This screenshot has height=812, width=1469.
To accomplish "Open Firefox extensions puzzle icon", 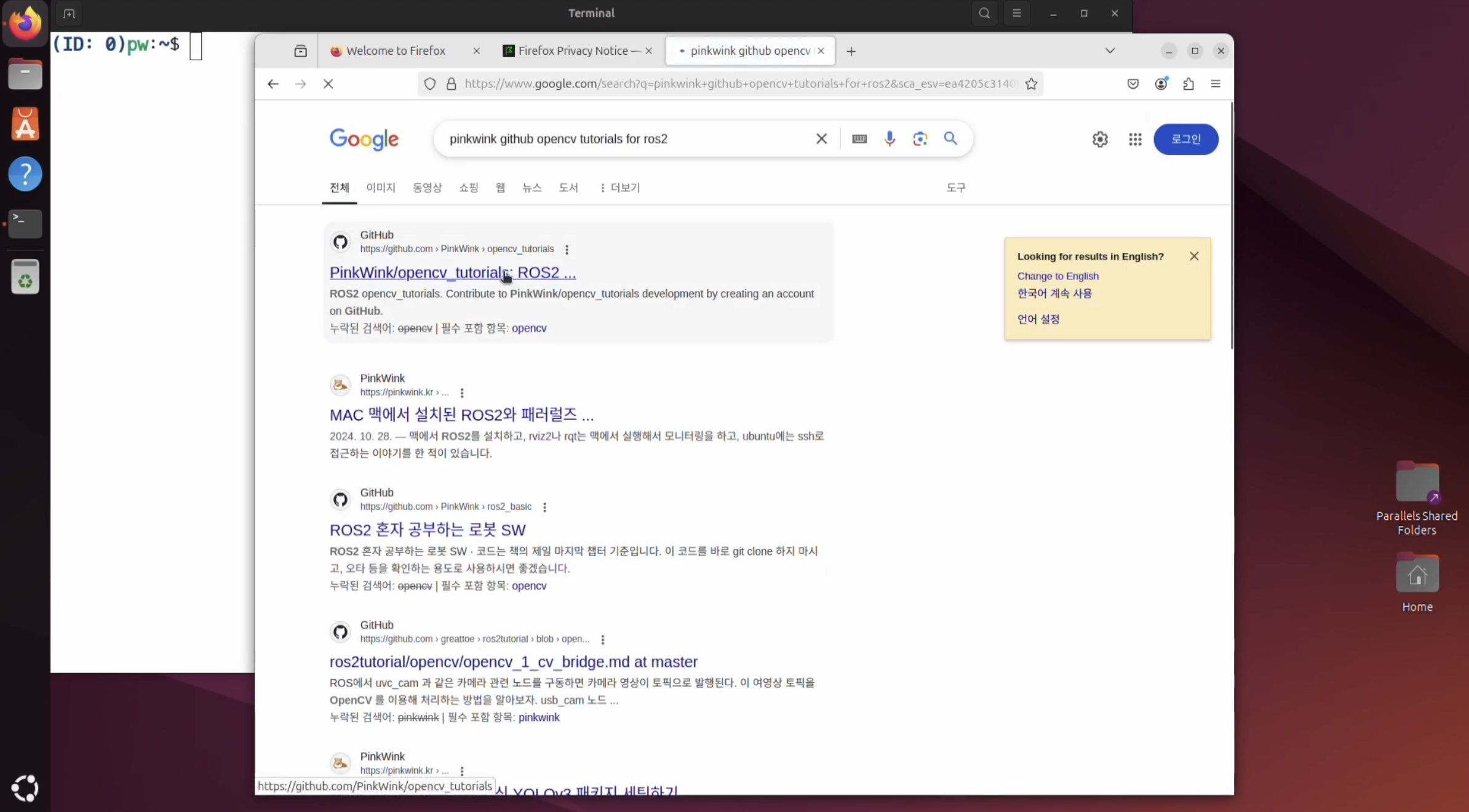I will tap(1188, 84).
